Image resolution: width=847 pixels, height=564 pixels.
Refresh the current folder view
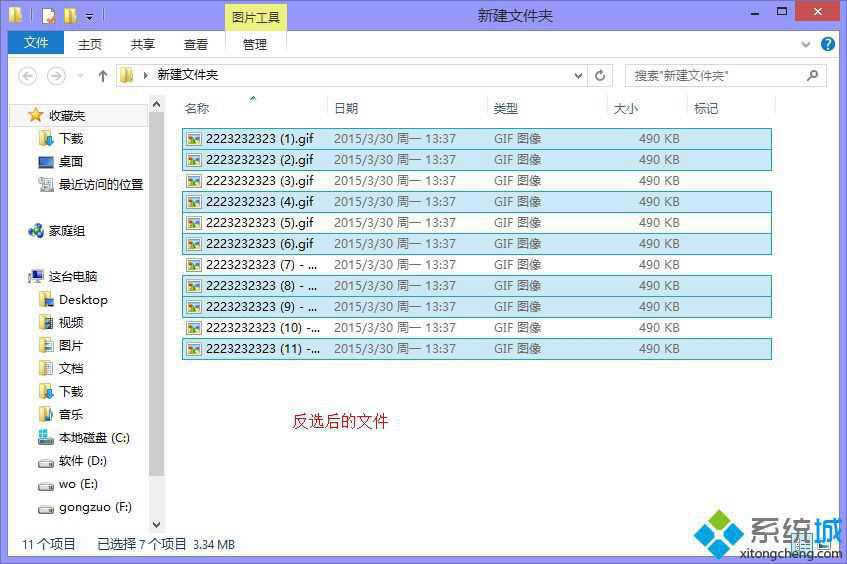tap(600, 75)
